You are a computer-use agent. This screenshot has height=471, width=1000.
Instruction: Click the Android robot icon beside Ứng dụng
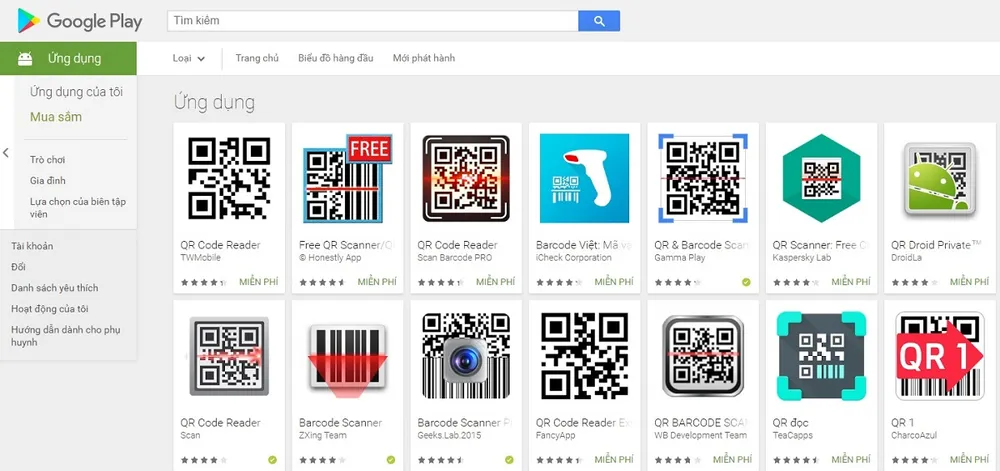tap(26, 59)
